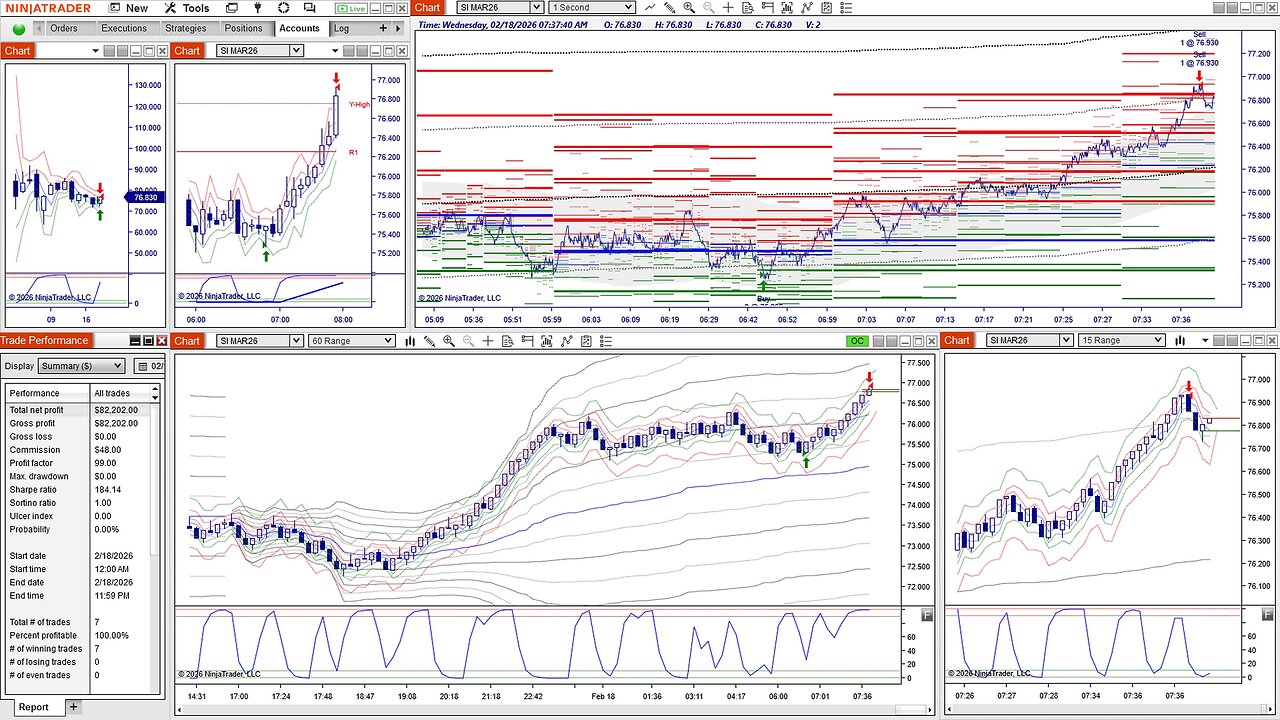Image resolution: width=1280 pixels, height=720 pixels.
Task: Open Chart Trader on 1 Second chart
Action: pyautogui.click(x=766, y=7)
